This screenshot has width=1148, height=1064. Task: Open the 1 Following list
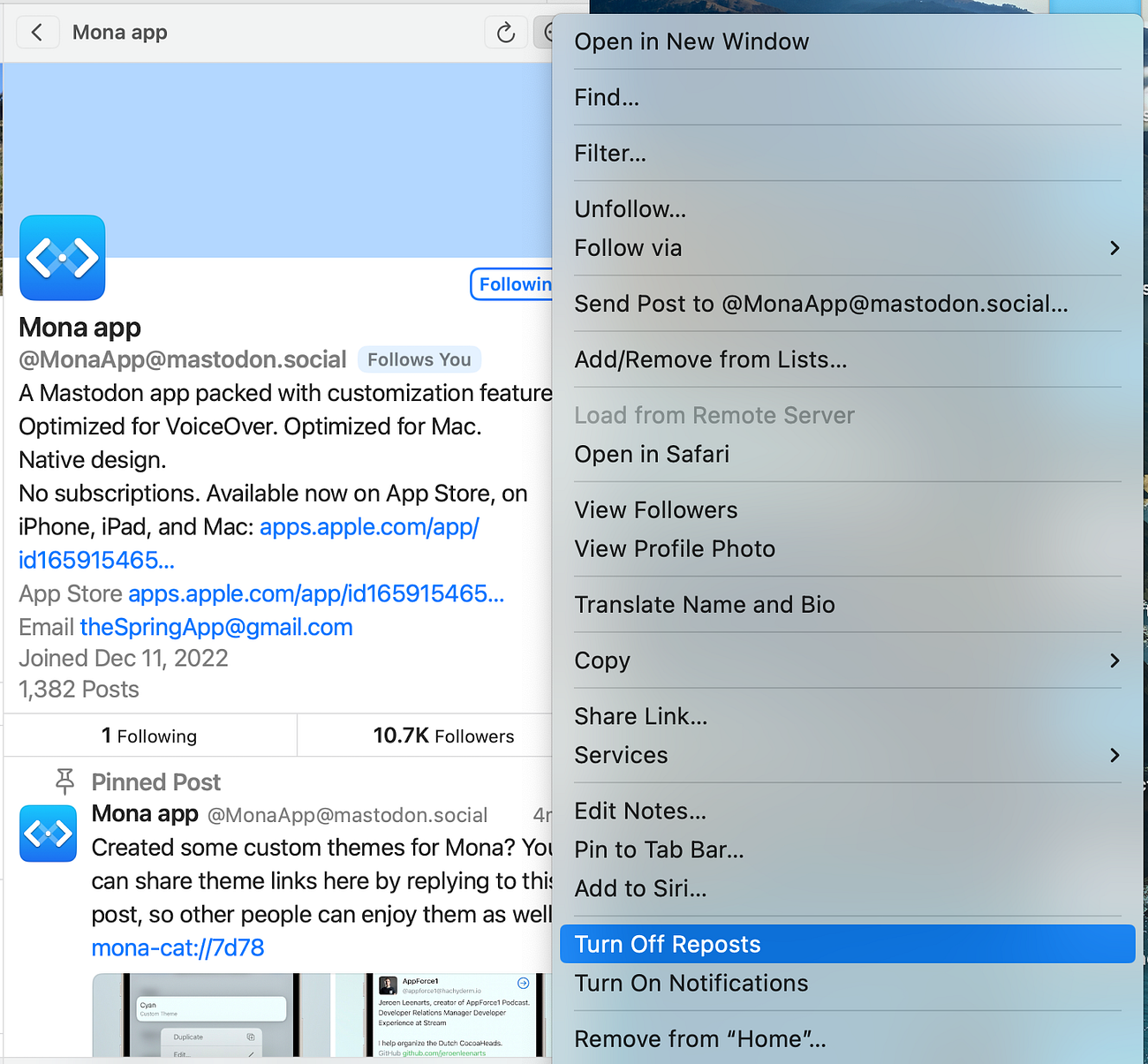coord(149,736)
